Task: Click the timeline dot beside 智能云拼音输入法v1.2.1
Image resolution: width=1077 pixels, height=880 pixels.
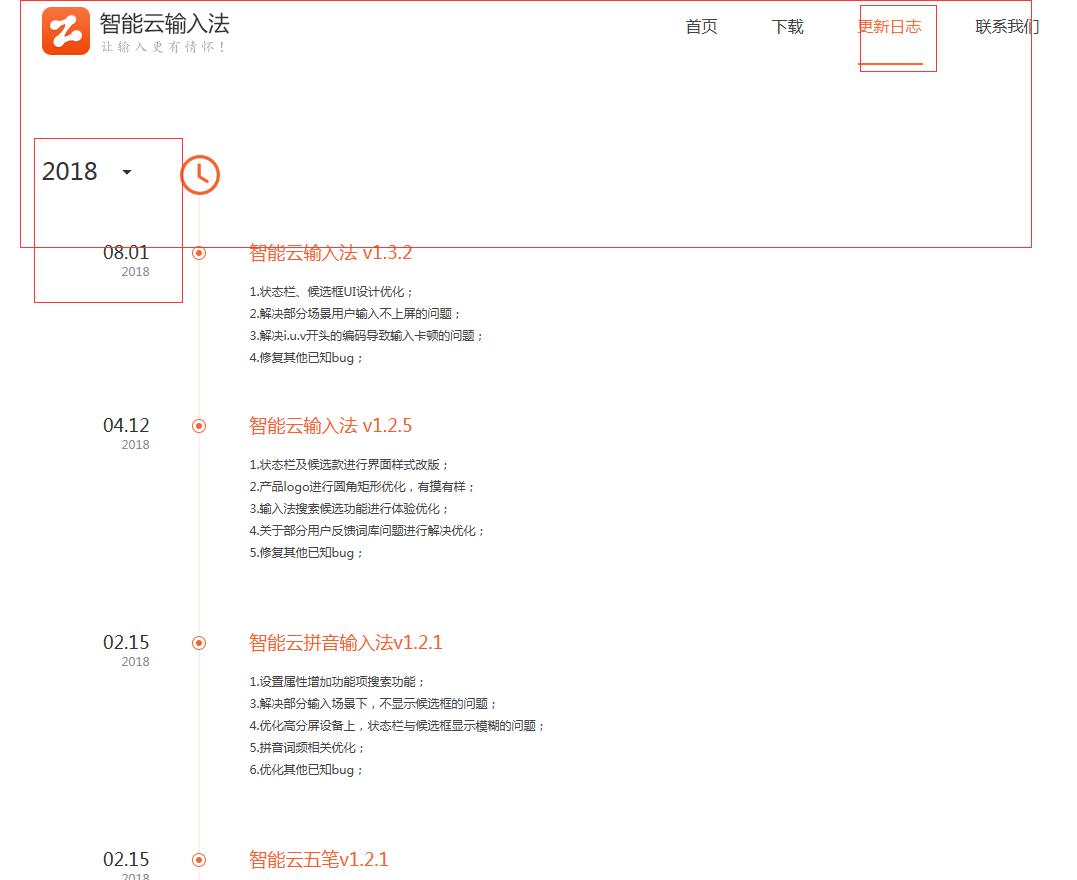Action: tap(198, 643)
